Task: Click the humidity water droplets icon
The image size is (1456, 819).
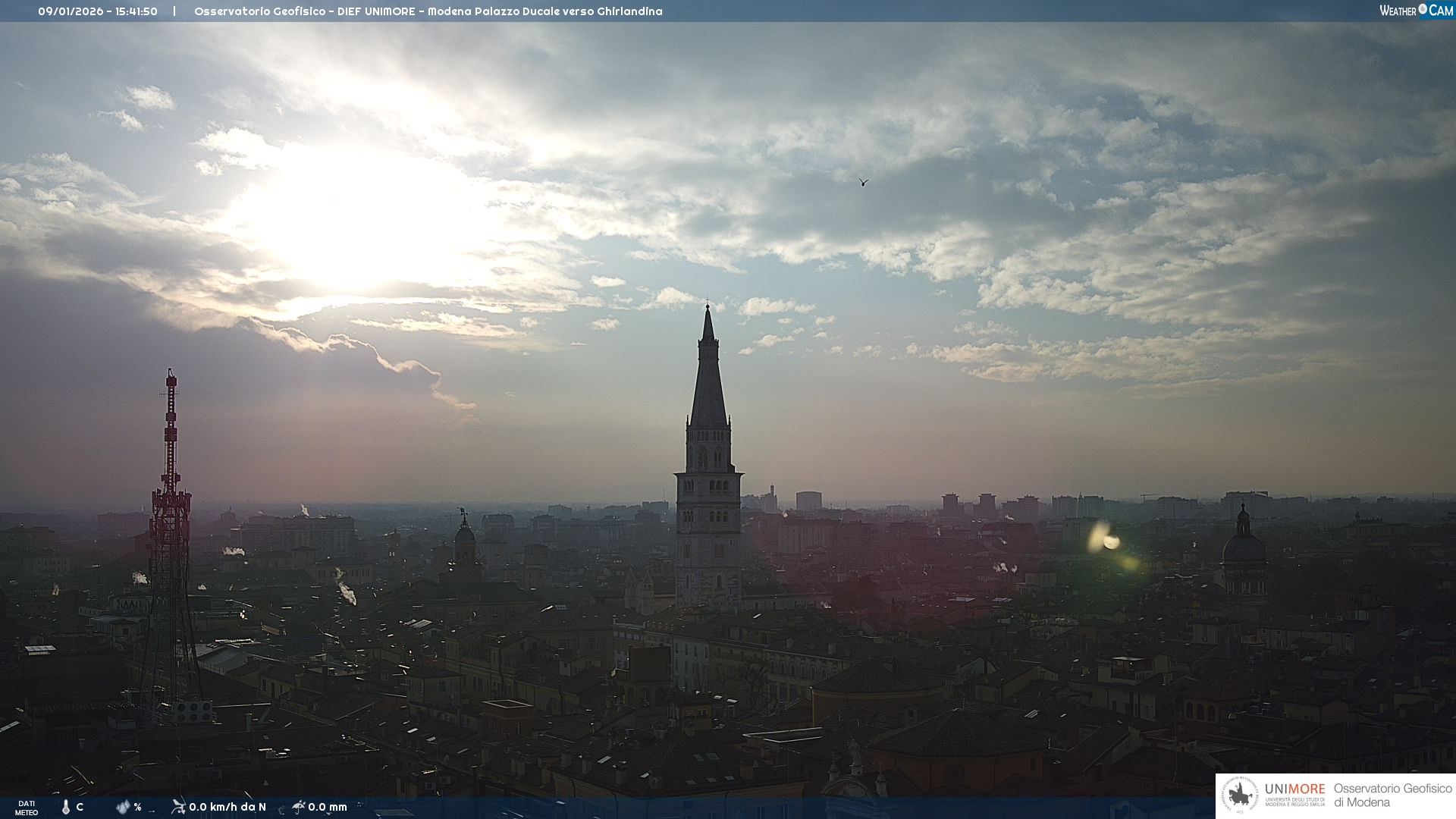Action: (x=123, y=807)
